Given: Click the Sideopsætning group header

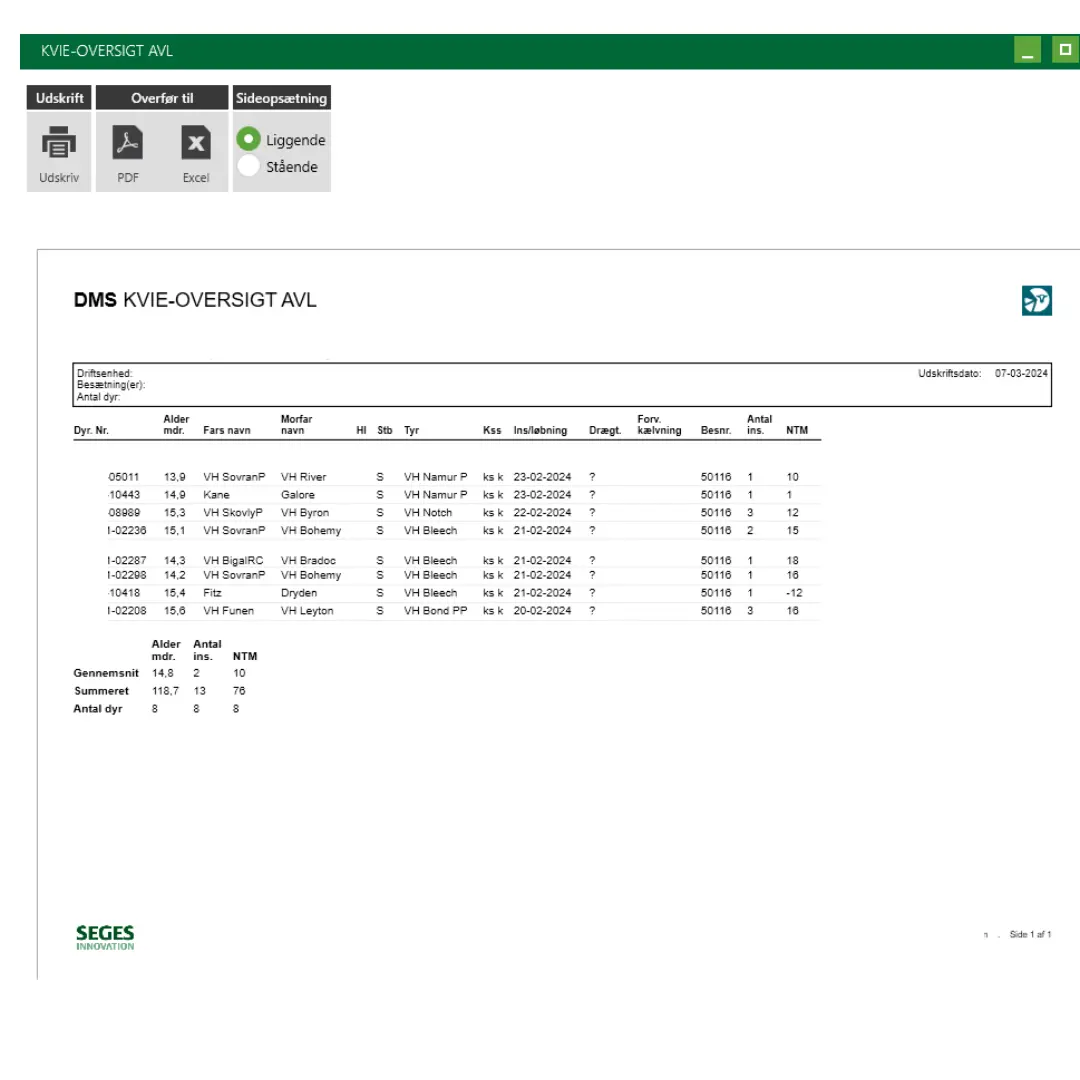Looking at the screenshot, I should (281, 98).
